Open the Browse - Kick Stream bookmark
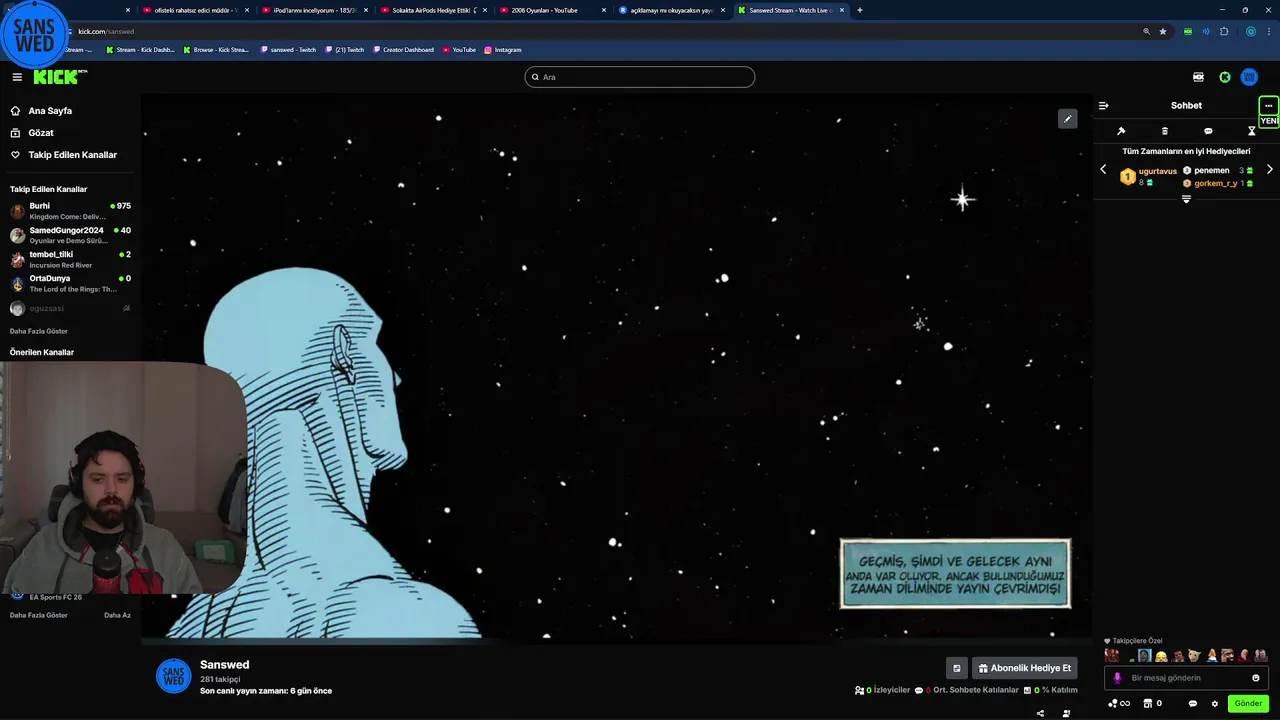The height and width of the screenshot is (720, 1280). 216,50
